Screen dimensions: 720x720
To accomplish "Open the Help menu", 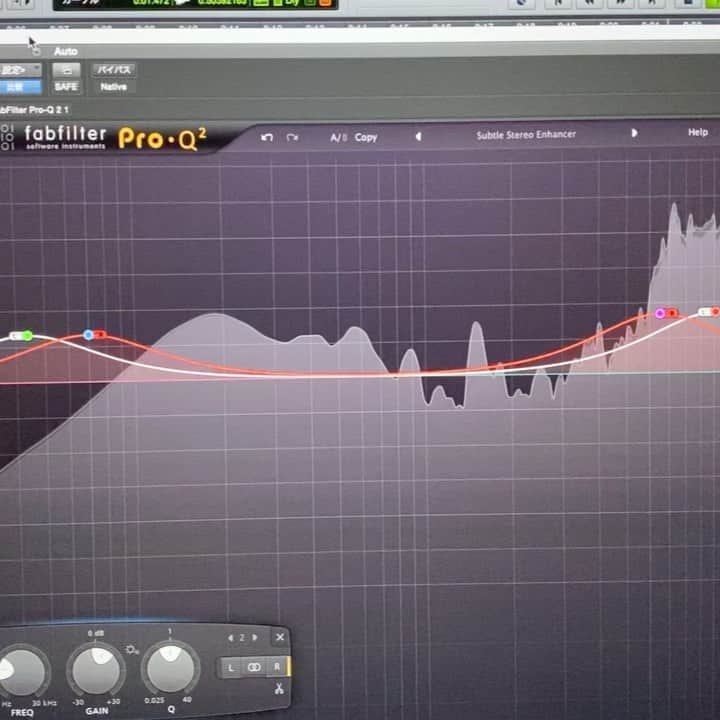I will point(698,132).
